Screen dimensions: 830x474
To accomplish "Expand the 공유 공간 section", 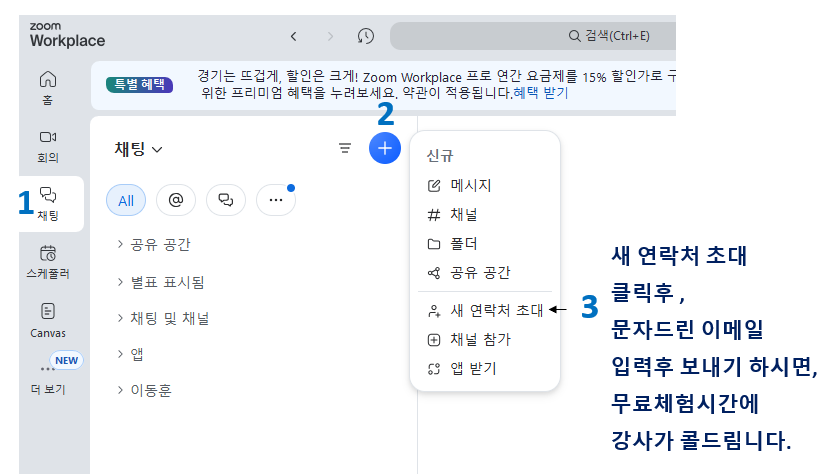I will [x=154, y=244].
